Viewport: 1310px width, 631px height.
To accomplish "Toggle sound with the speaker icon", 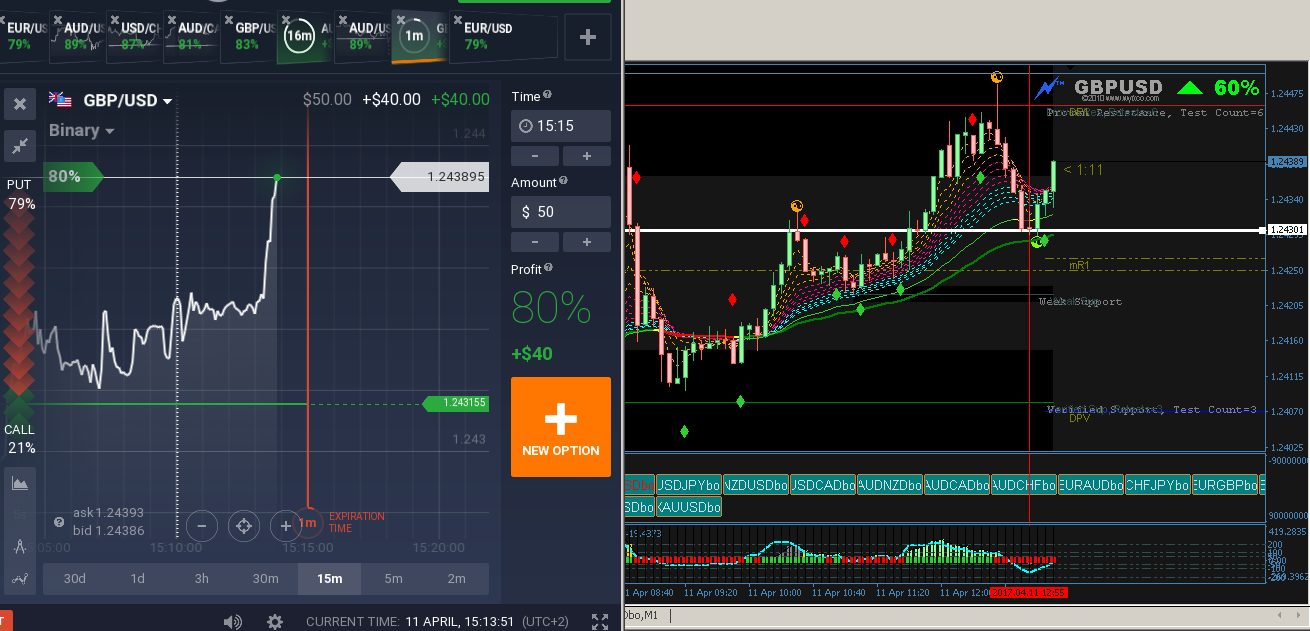I will tap(233, 622).
